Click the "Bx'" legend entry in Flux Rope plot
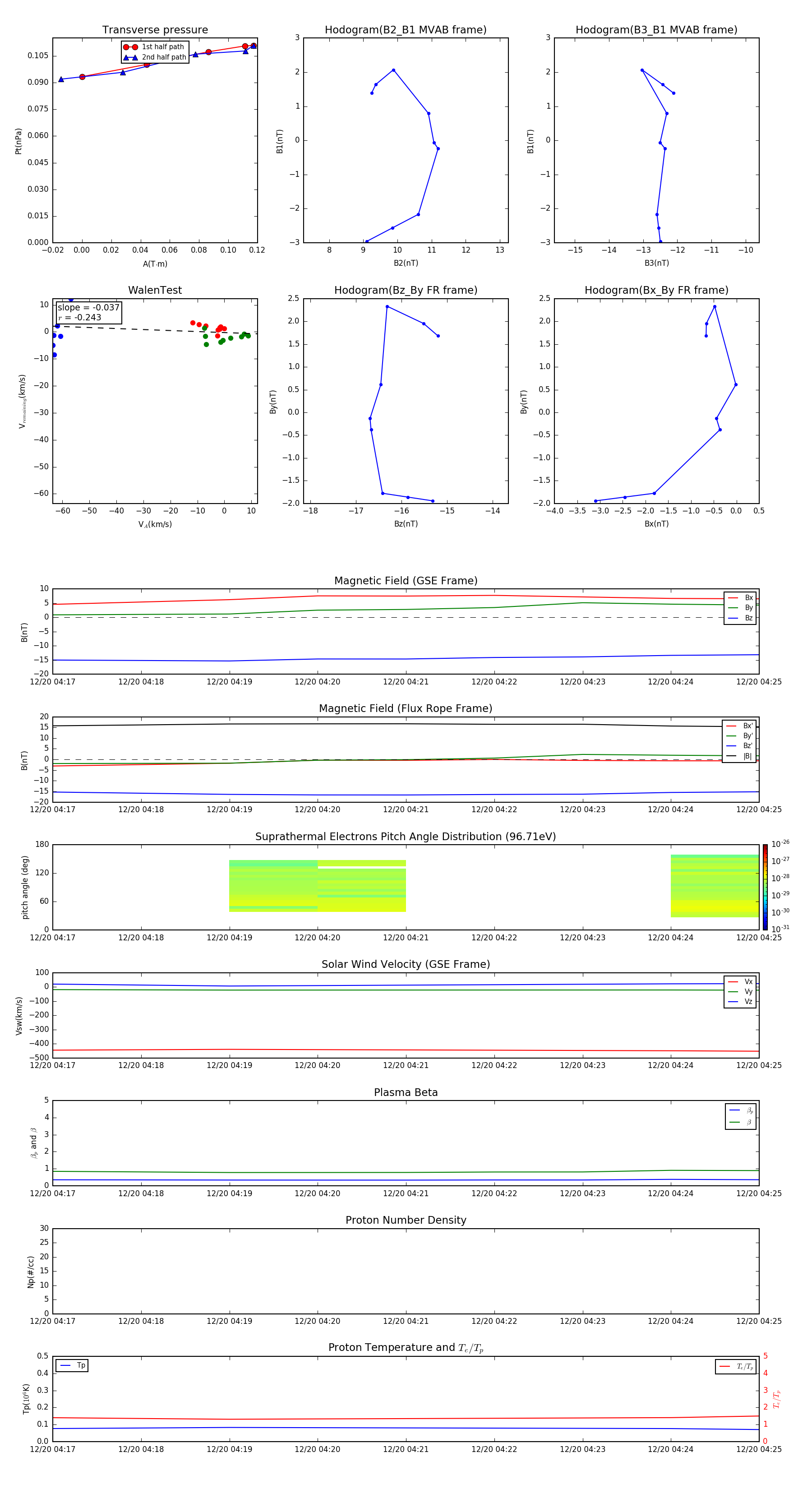 pos(739,726)
